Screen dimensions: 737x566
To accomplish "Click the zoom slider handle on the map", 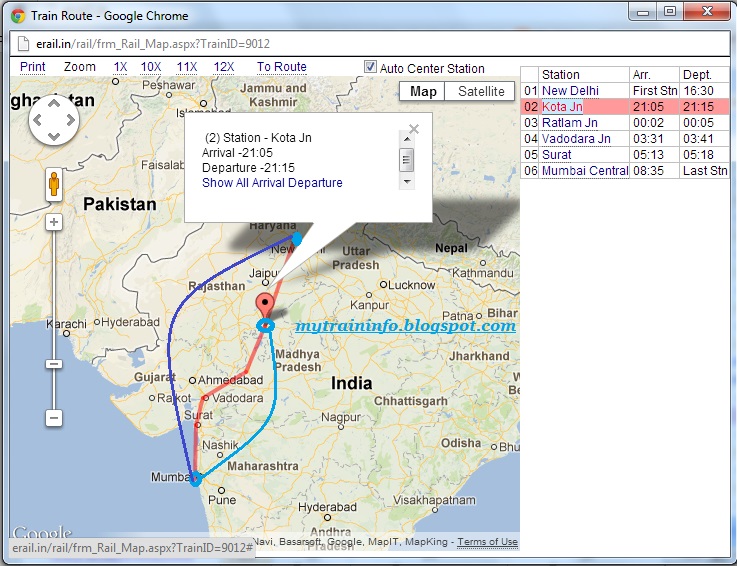I will click(54, 364).
